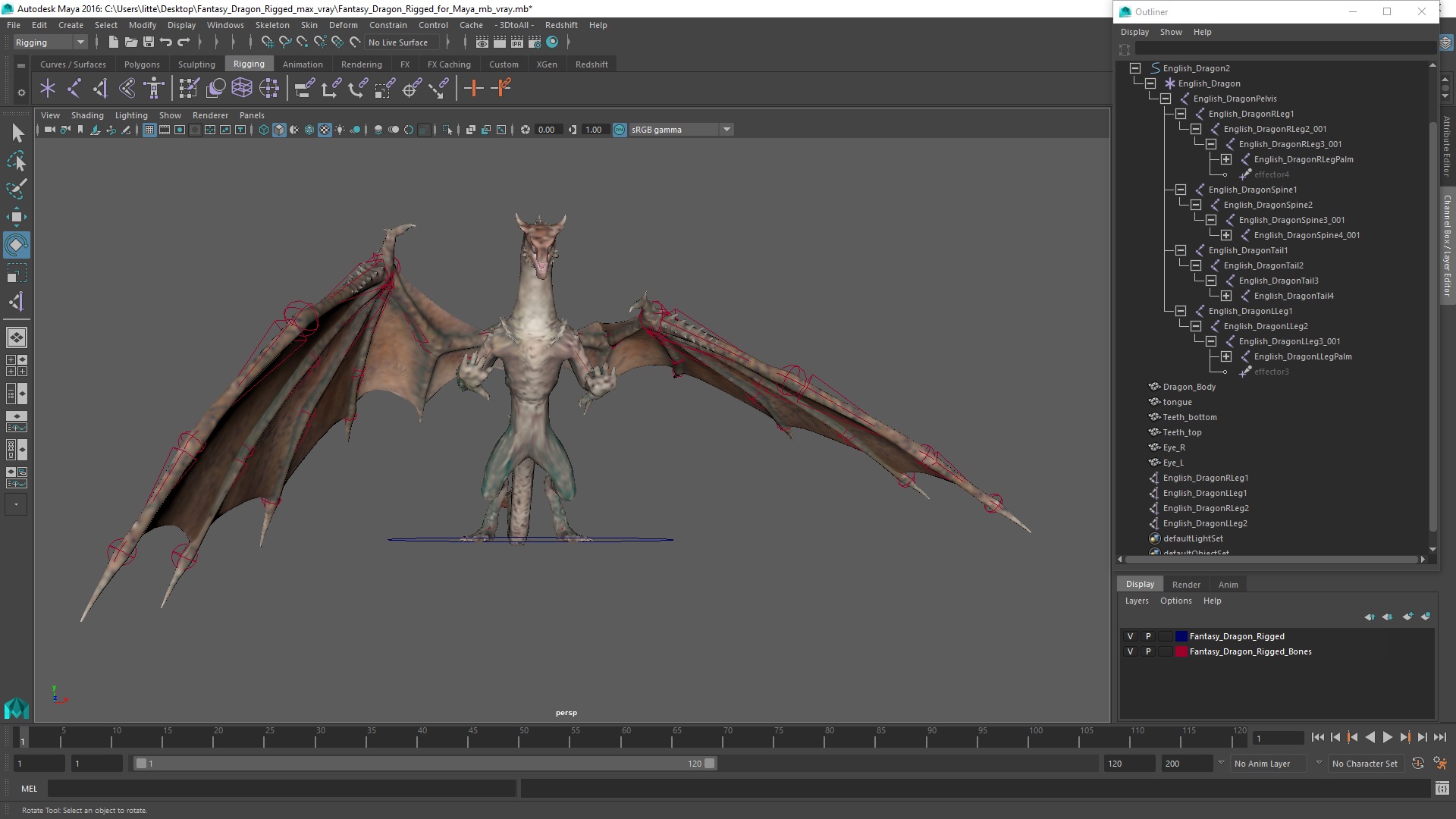Toggle auto keyframe icon
The width and height of the screenshot is (1456, 819).
pyautogui.click(x=1418, y=764)
